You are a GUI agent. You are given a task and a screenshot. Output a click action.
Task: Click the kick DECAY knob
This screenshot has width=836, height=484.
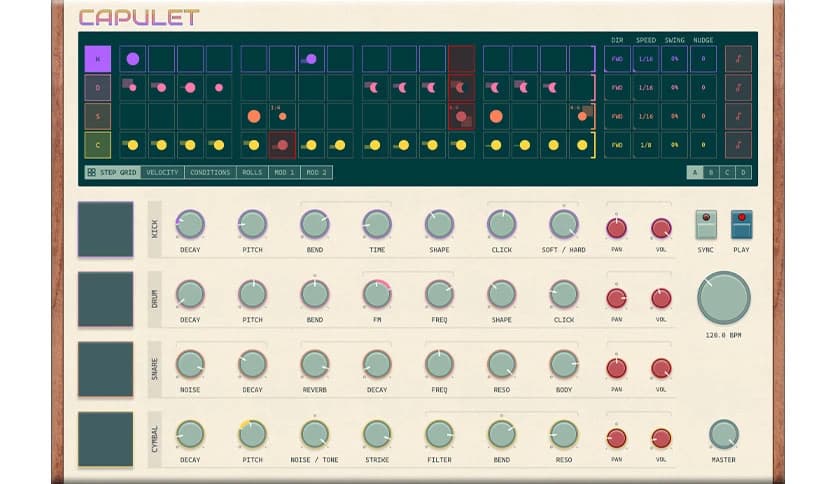tap(190, 224)
